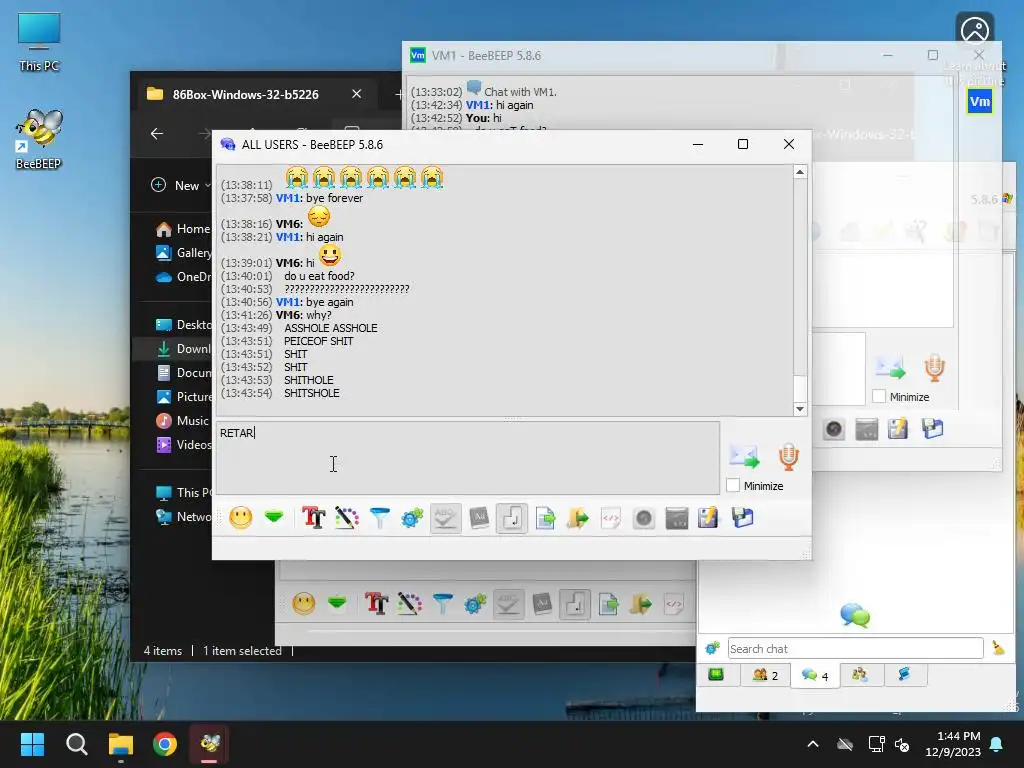The height and width of the screenshot is (768, 1024).
Task: Click broom clear icon beside Search chat
Action: point(998,648)
